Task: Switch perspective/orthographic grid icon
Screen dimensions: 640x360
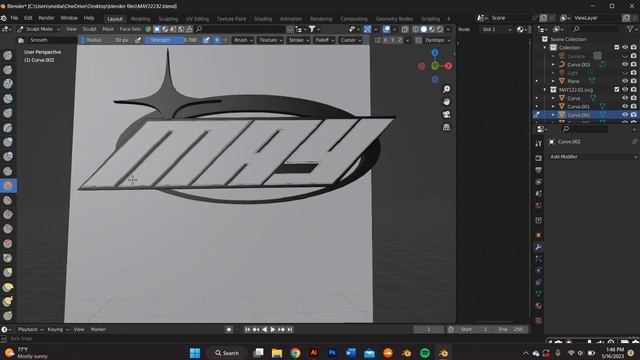Action: [x=447, y=127]
